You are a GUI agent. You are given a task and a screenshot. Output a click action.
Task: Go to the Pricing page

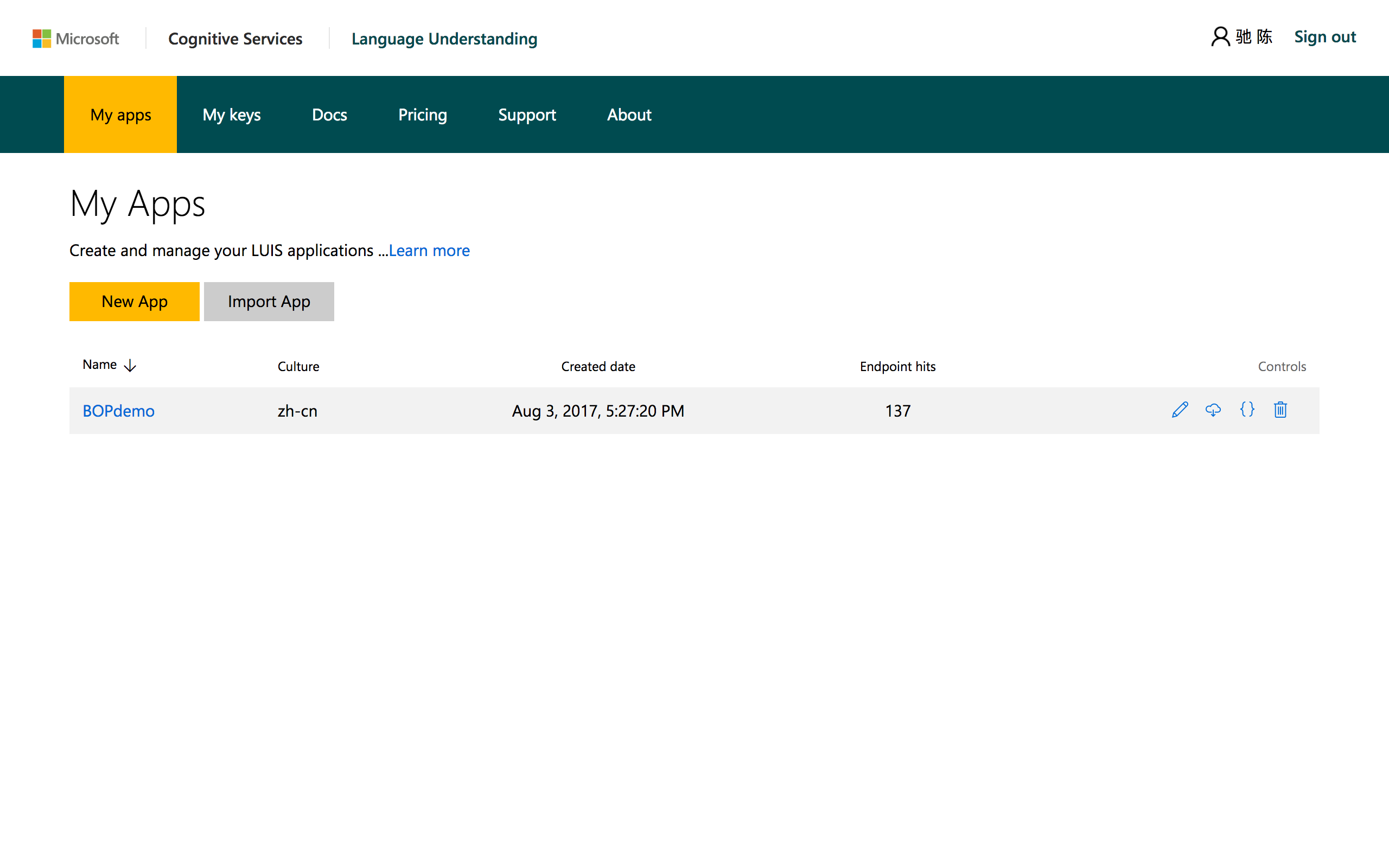coord(423,115)
